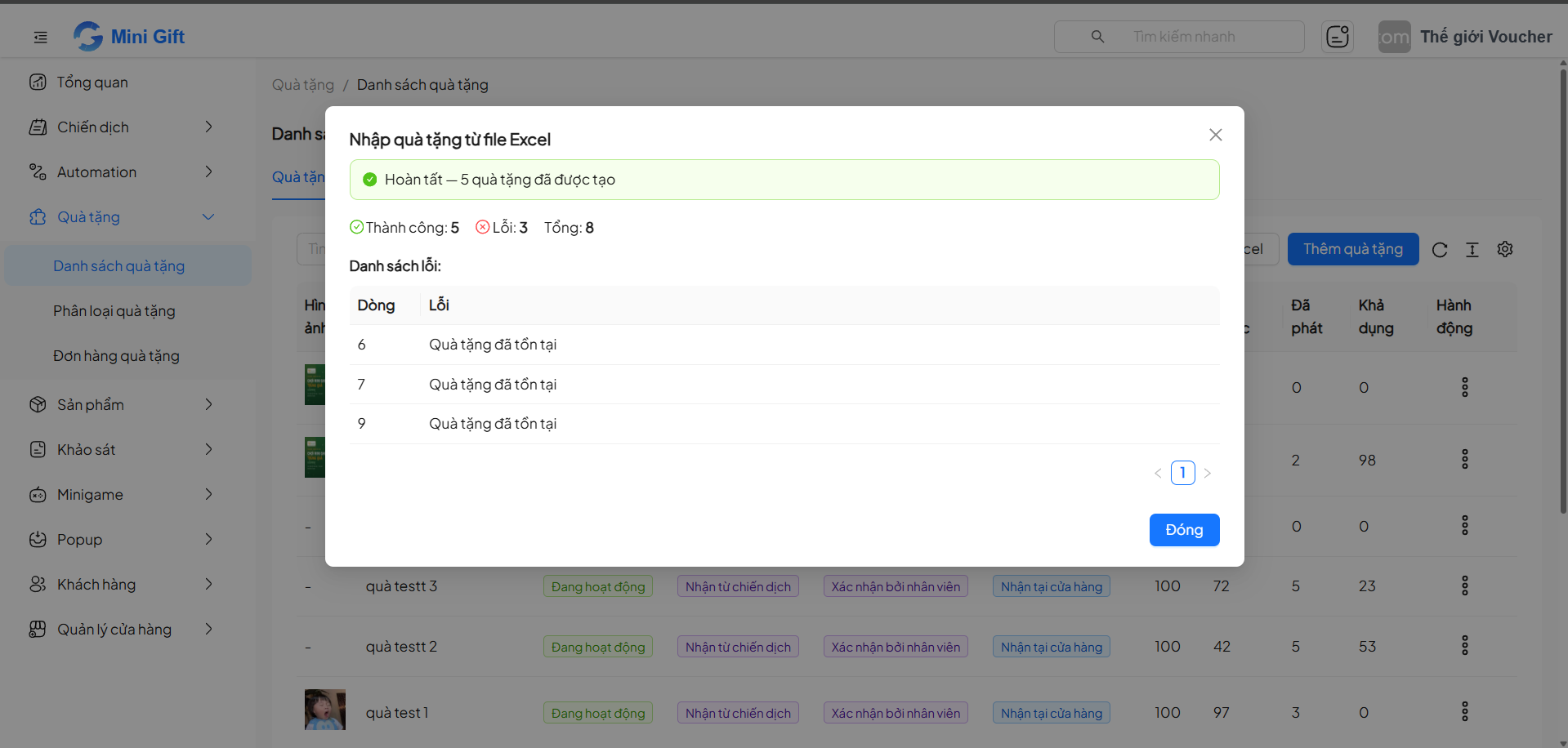
Task: Click the error row for Dòng 9
Action: tap(784, 424)
